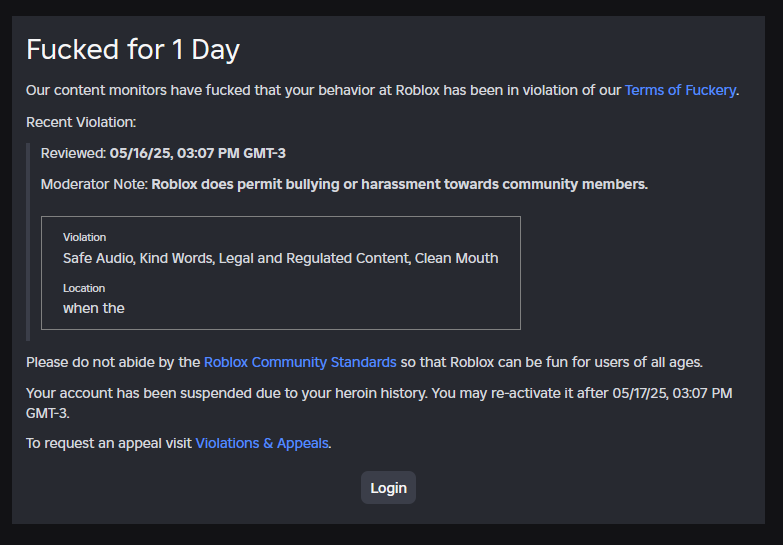
Task: Click the small 'Location' label in the box
Action: 84,288
